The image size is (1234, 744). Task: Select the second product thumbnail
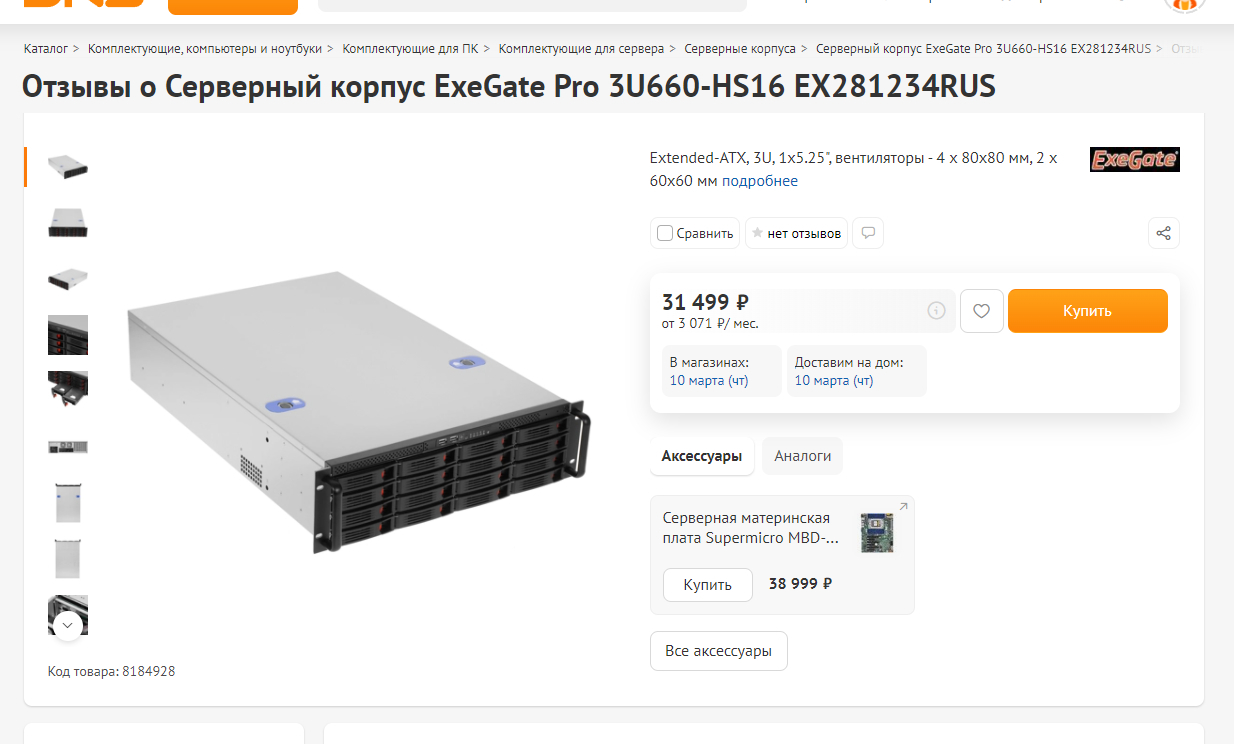click(68, 222)
